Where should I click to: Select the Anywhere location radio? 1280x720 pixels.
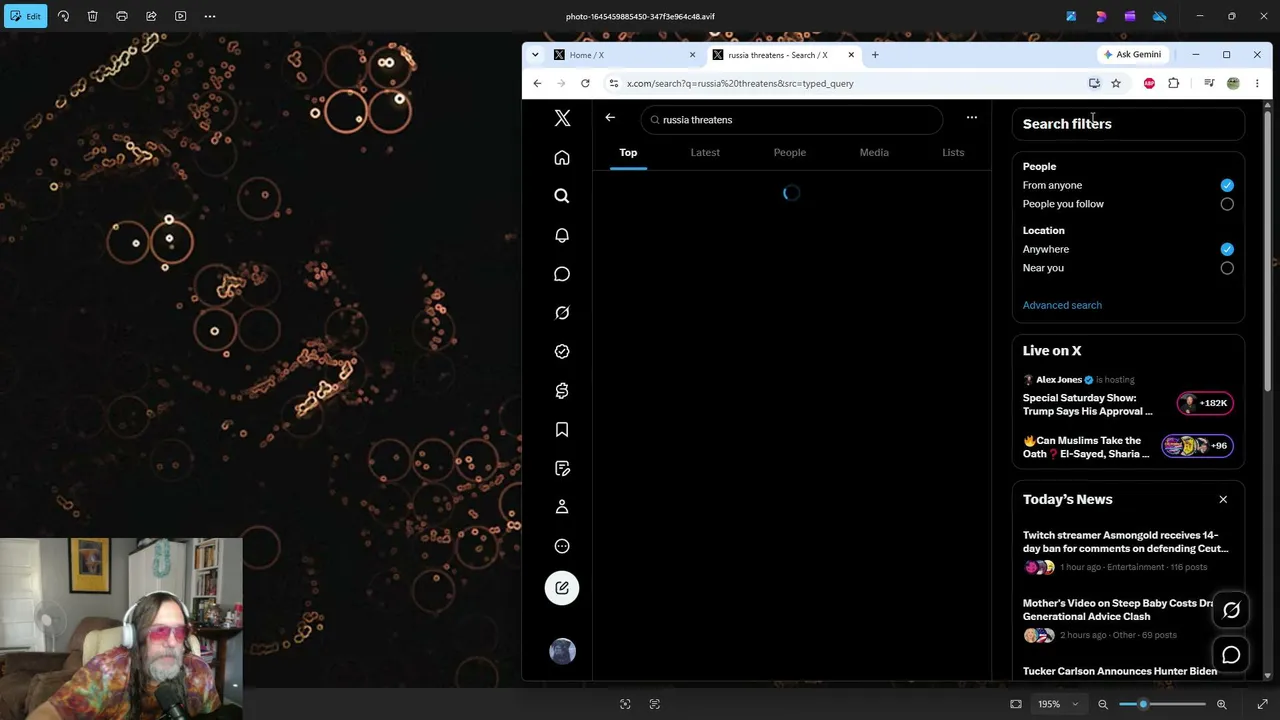click(1227, 249)
